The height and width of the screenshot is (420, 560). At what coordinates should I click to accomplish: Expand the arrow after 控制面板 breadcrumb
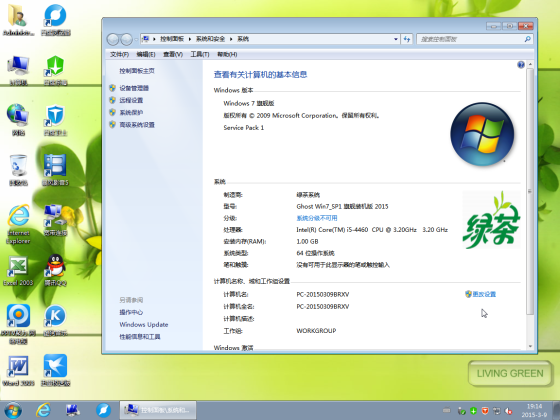(190, 39)
